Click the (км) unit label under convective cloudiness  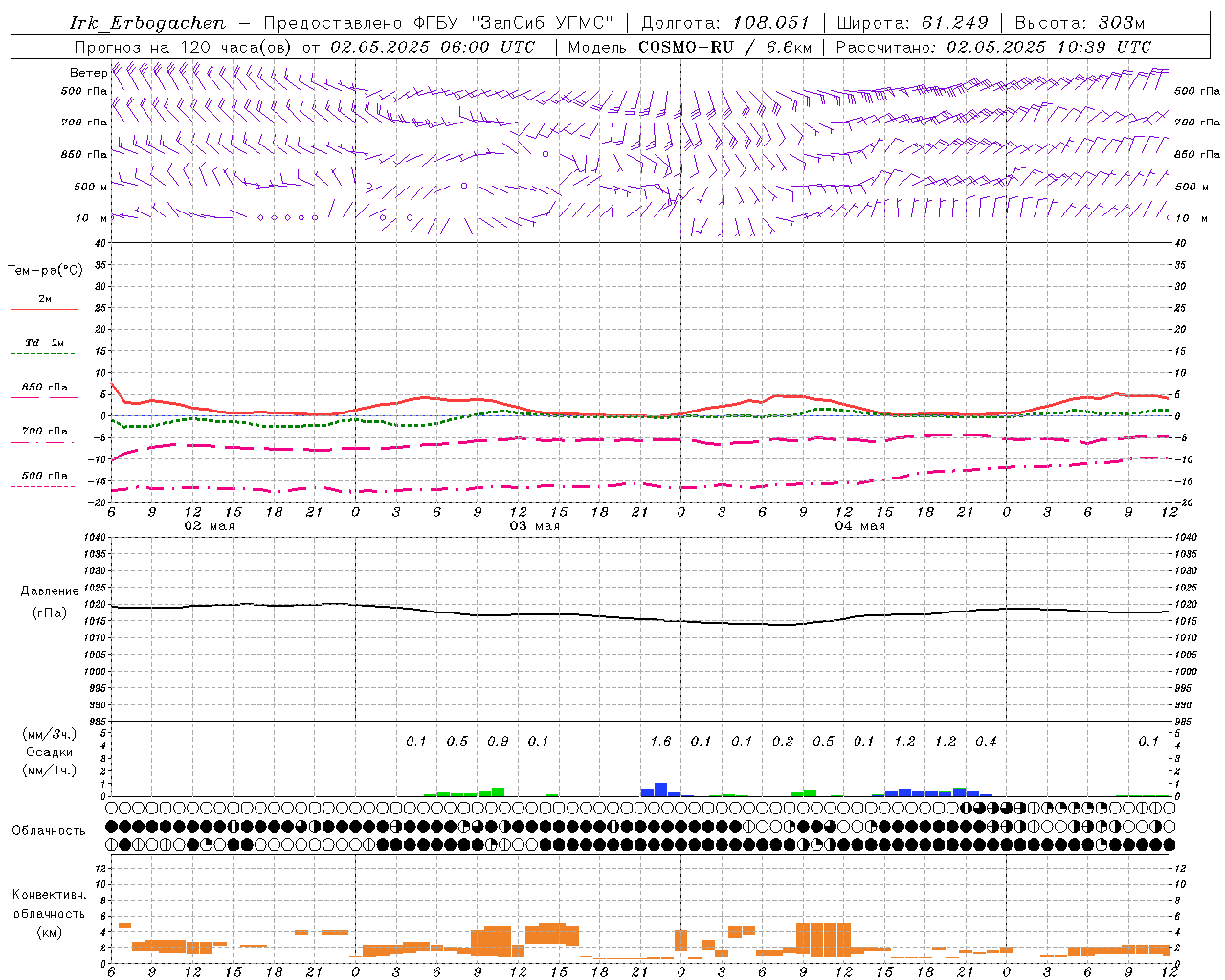[x=50, y=931]
